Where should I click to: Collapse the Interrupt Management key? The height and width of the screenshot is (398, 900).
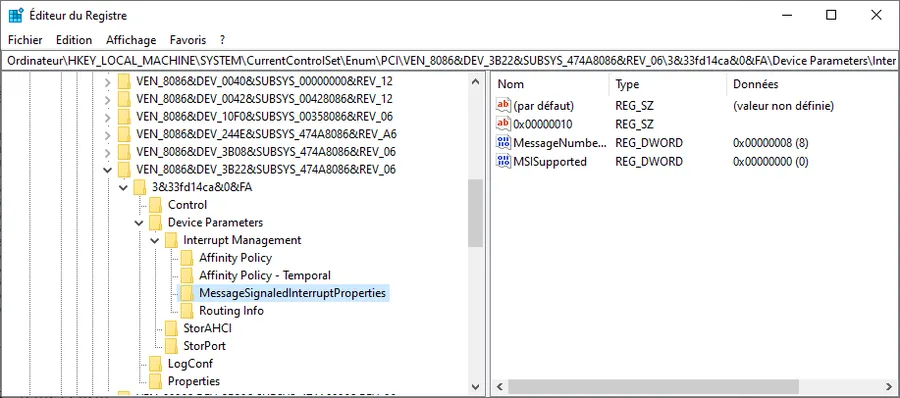point(154,241)
